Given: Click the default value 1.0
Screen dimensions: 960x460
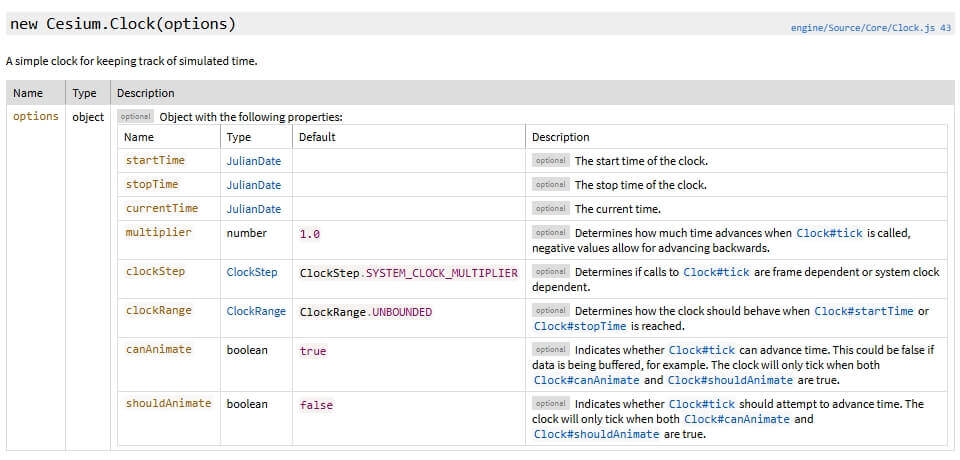Looking at the screenshot, I should (x=310, y=235).
